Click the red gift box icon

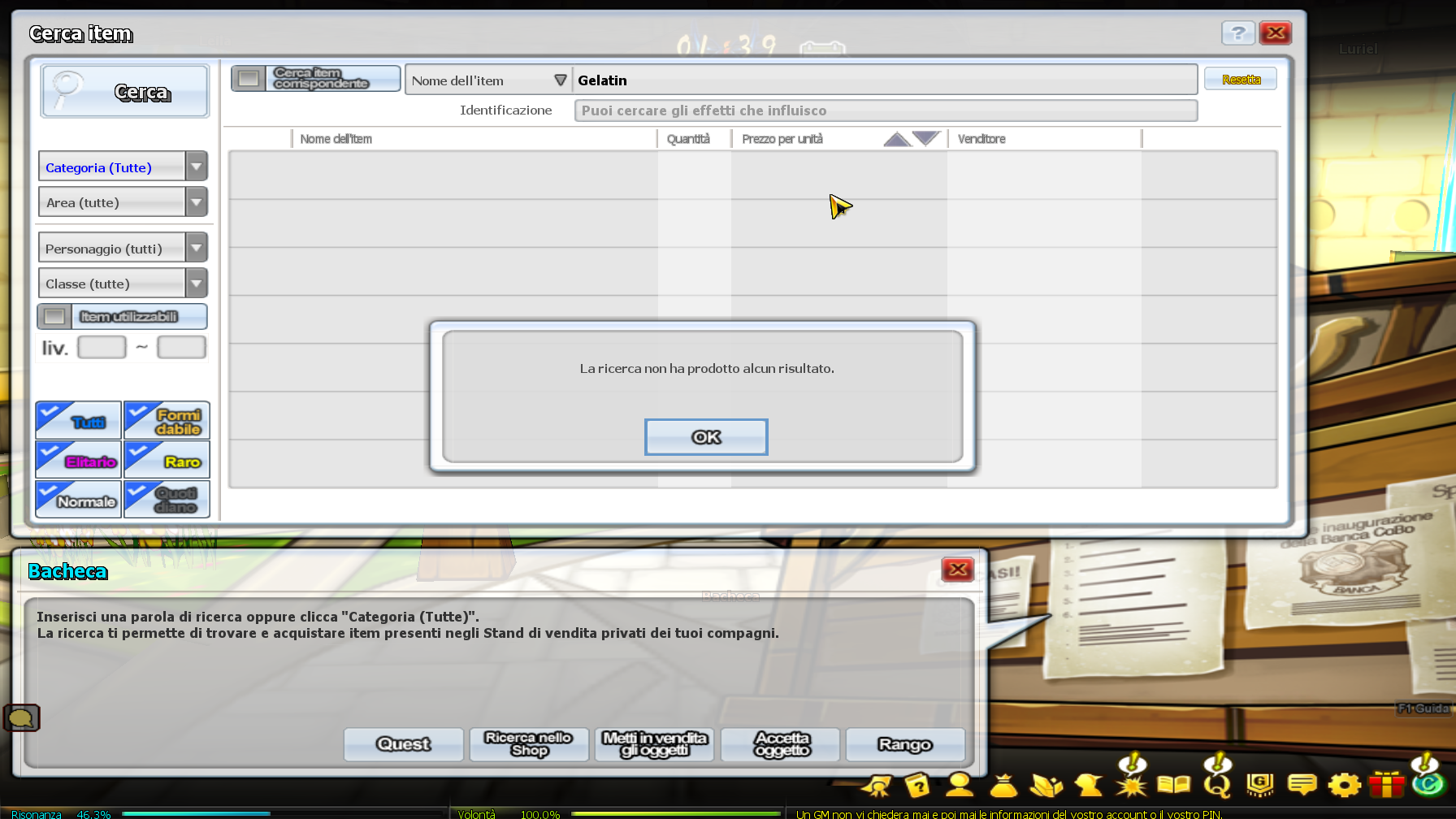1386,785
